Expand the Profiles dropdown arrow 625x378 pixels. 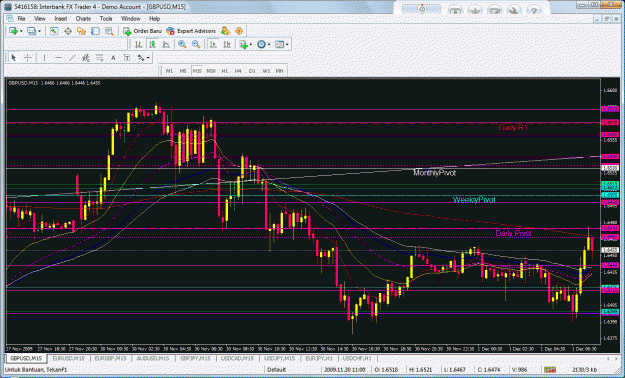(x=39, y=31)
